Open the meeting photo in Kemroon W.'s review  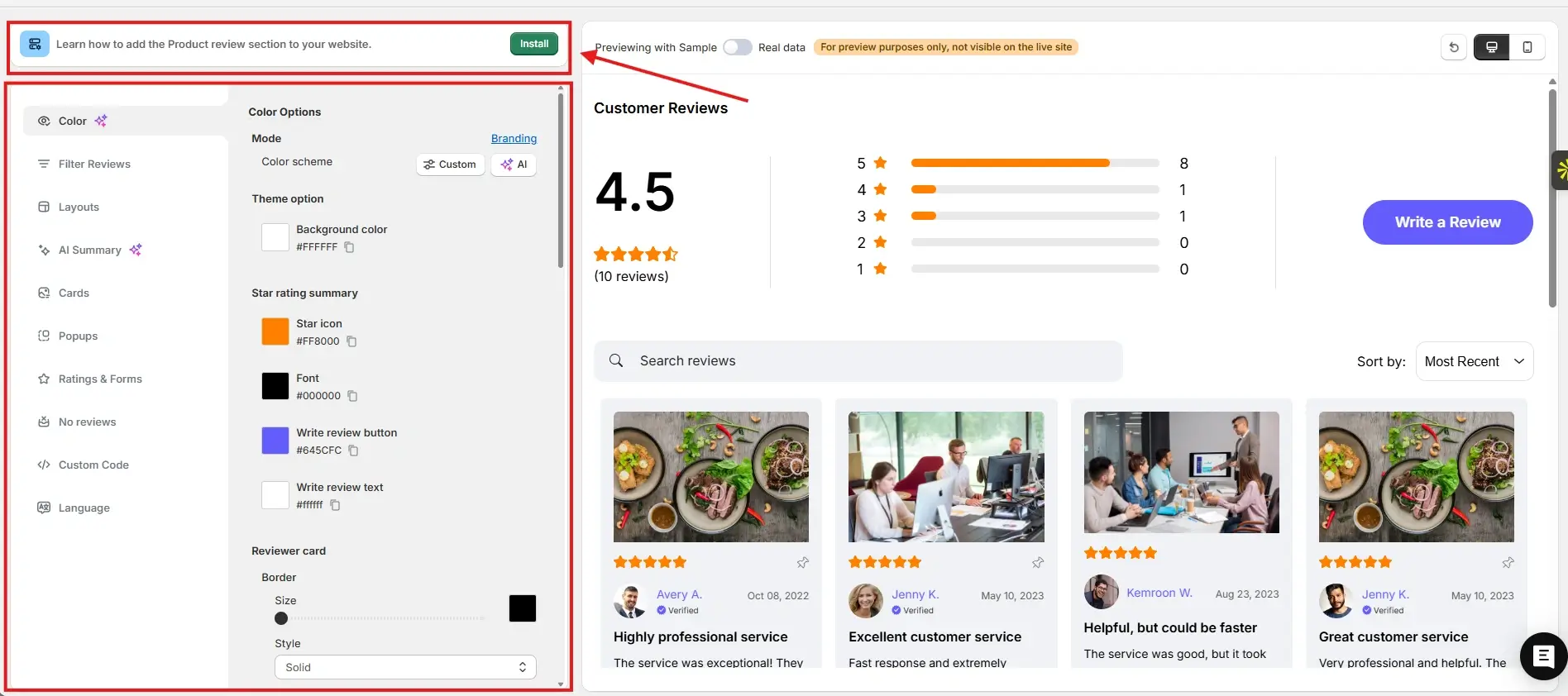(1181, 472)
